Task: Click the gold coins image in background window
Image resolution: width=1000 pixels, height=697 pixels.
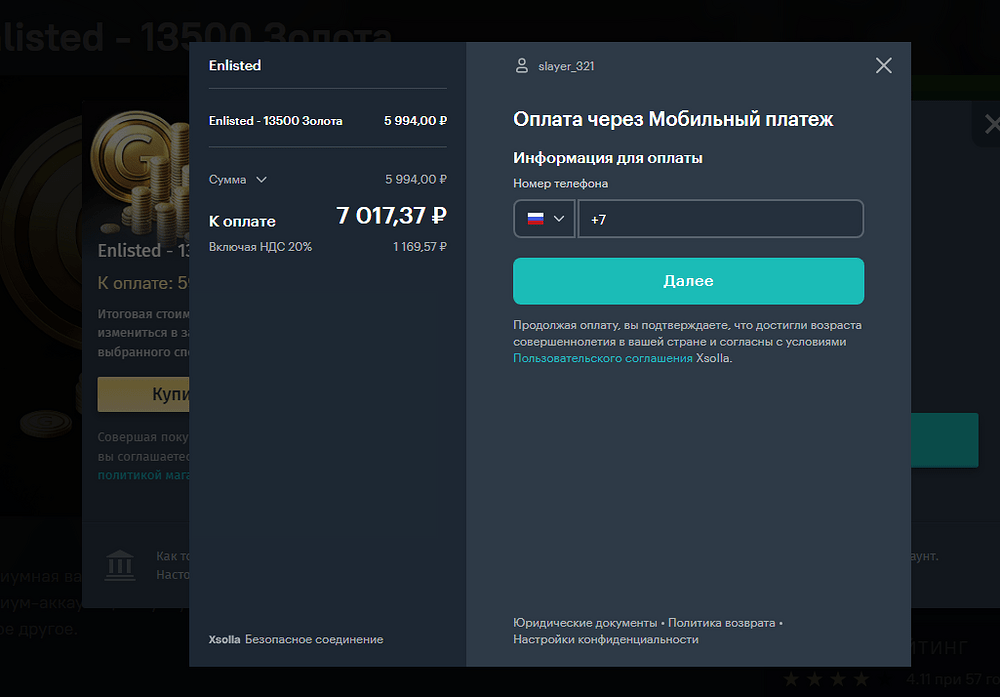Action: [140, 172]
